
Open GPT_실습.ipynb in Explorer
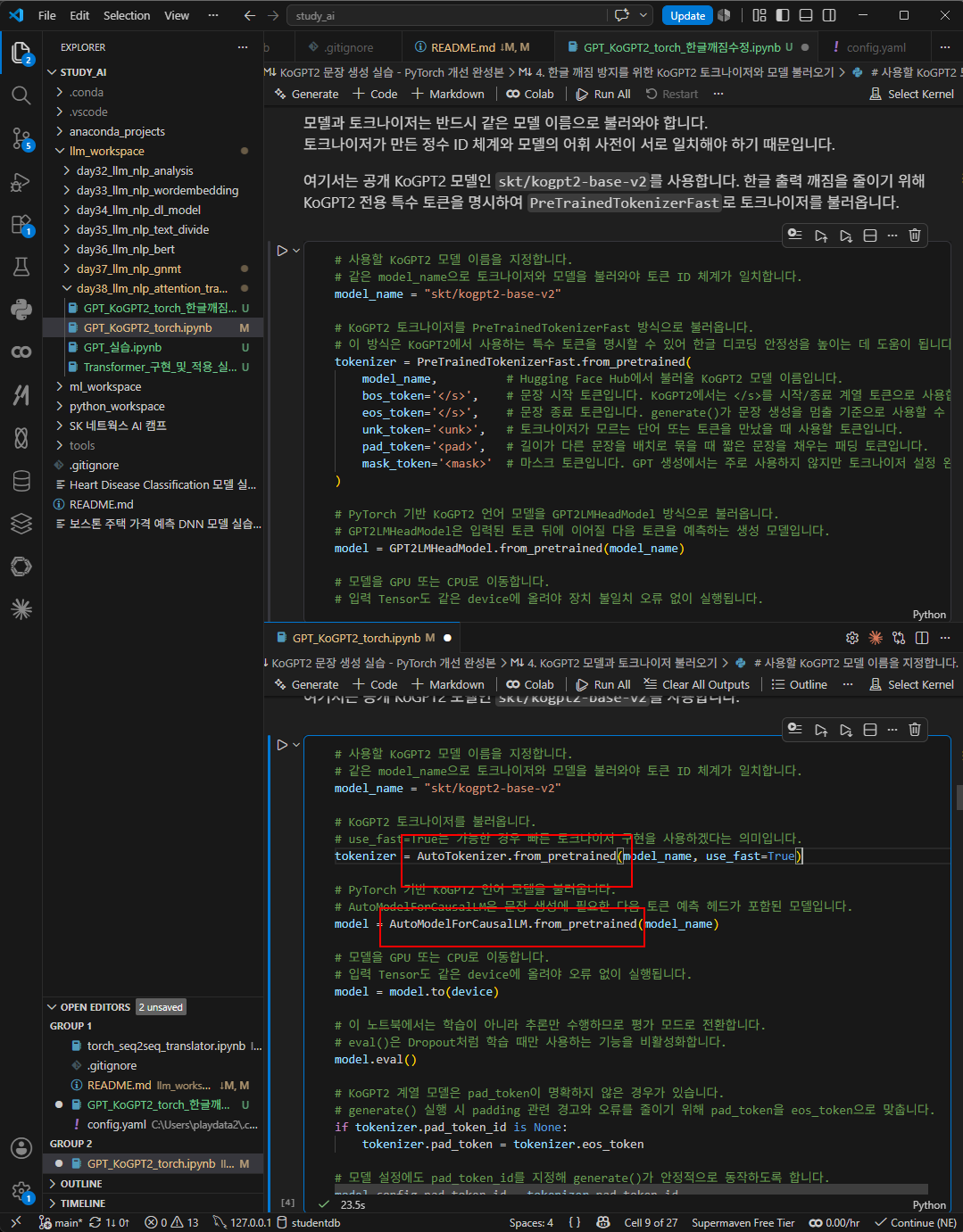[122, 347]
